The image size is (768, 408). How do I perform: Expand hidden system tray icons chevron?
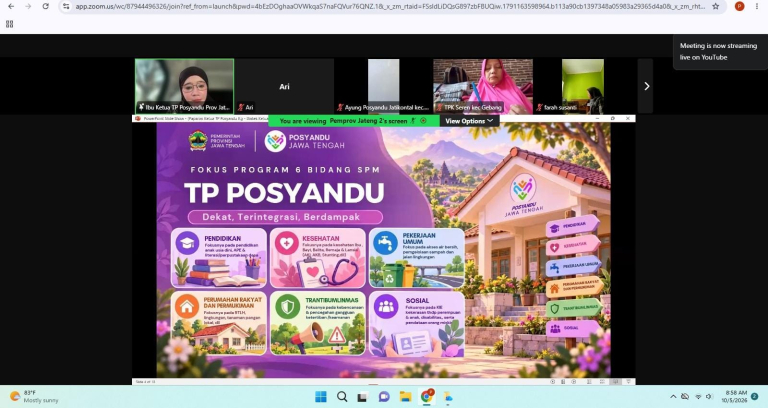(x=673, y=396)
